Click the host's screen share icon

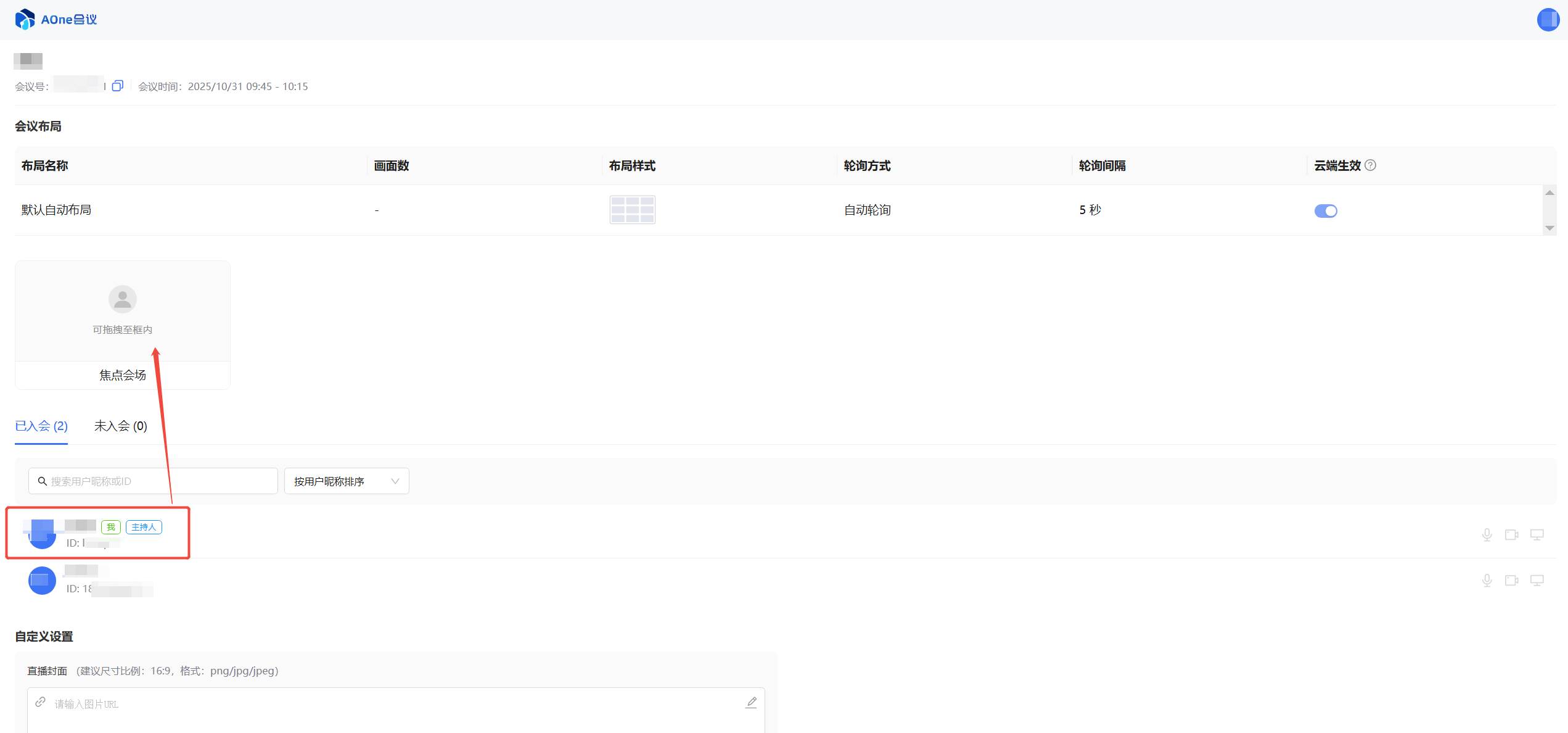1537,535
